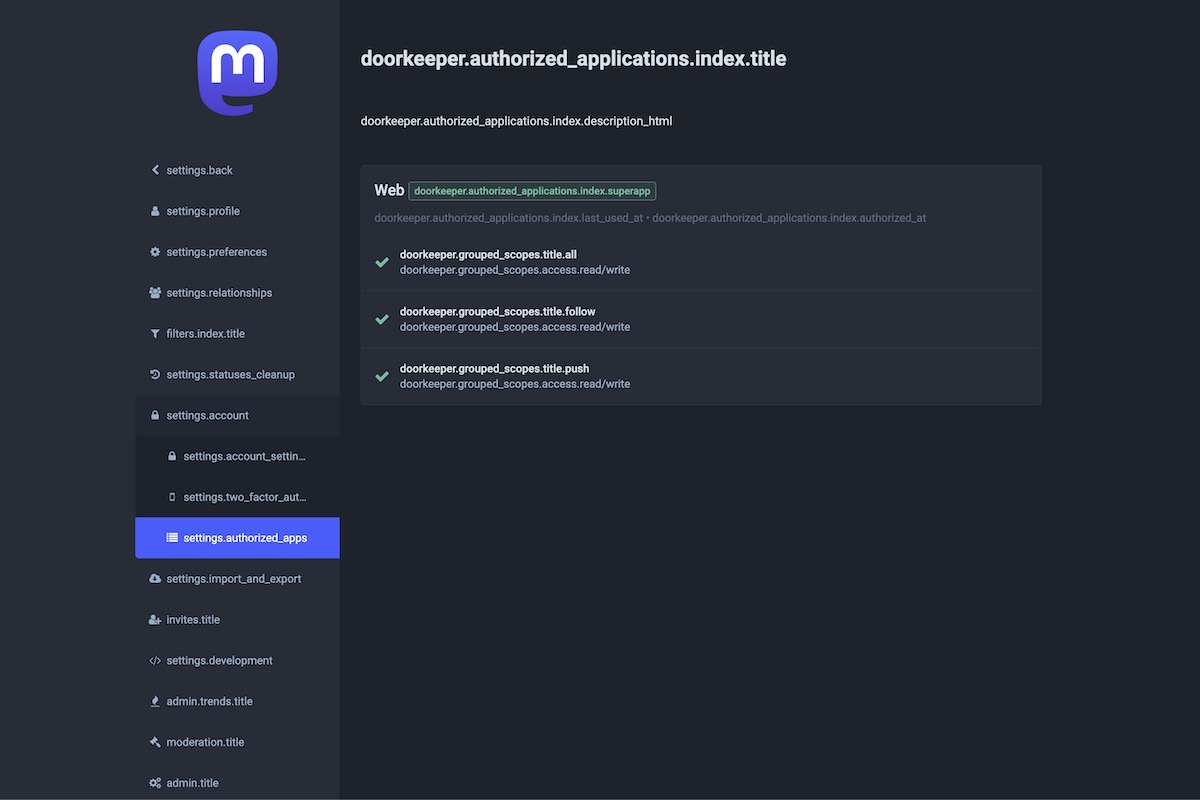Screen dimensions: 1200x800
Task: Open the moderation.title section
Action: pyautogui.click(x=205, y=743)
